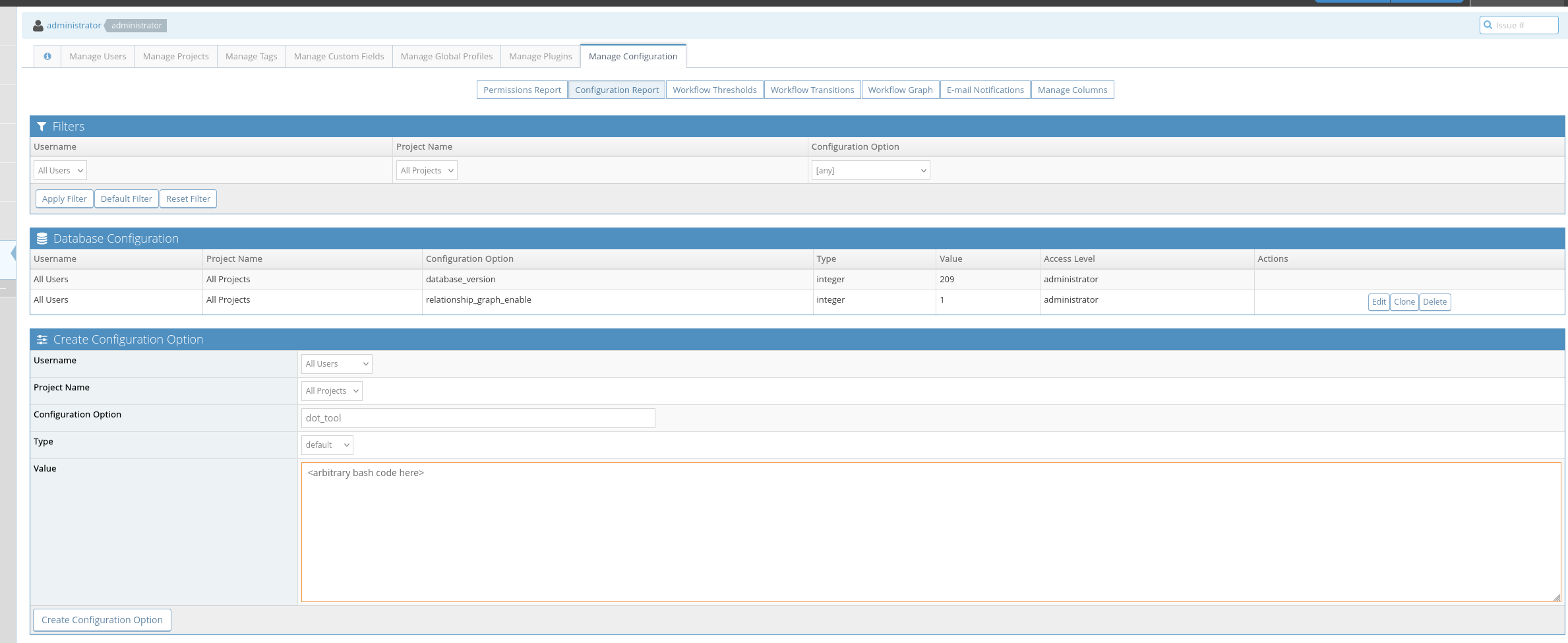Open the Permissions Report page

pyautogui.click(x=522, y=90)
